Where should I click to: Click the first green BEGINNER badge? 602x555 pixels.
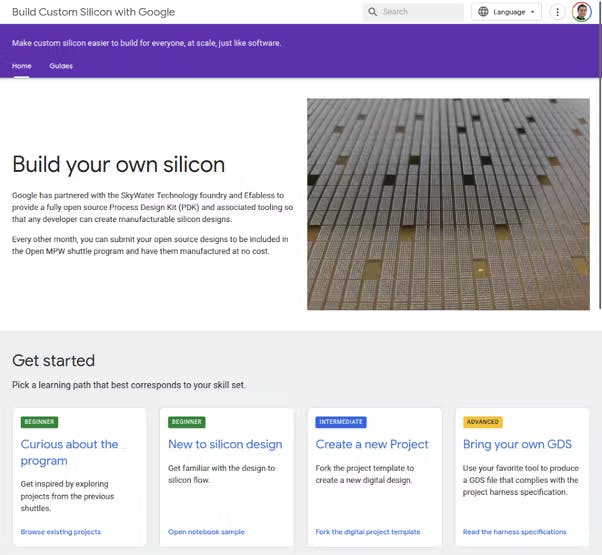39,422
